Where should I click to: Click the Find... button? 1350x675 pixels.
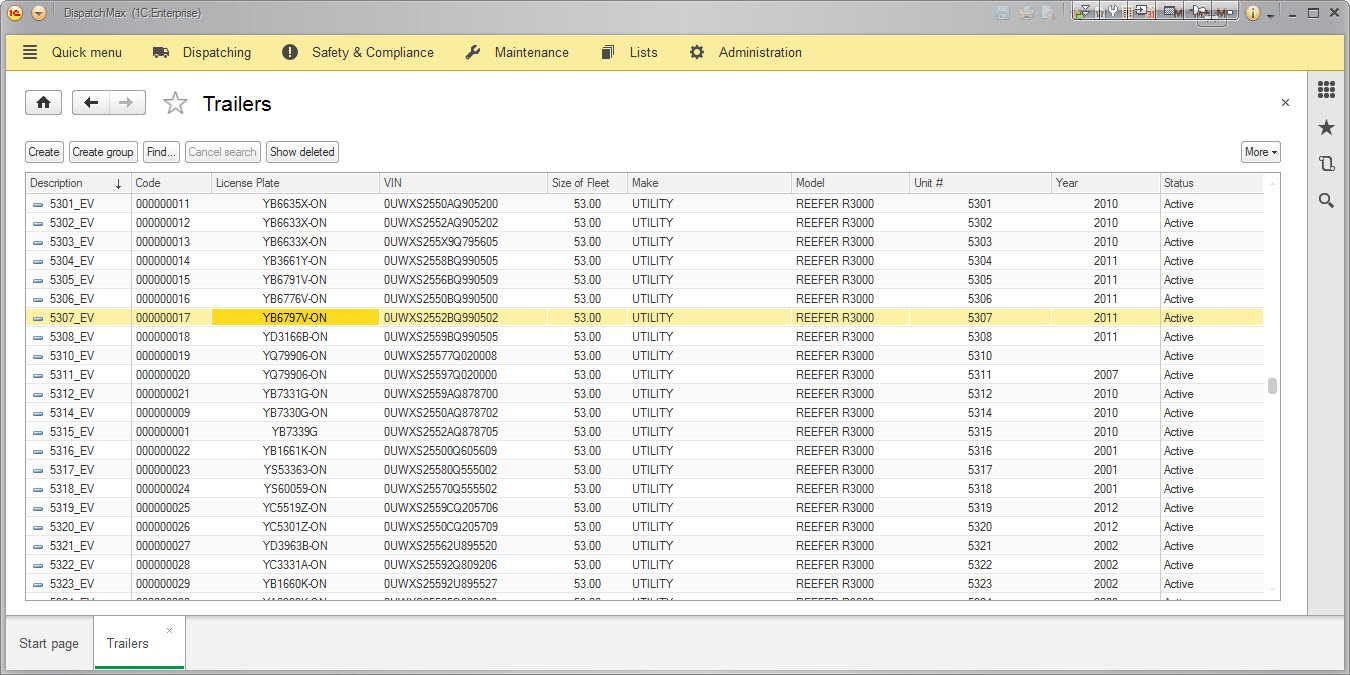click(x=160, y=152)
